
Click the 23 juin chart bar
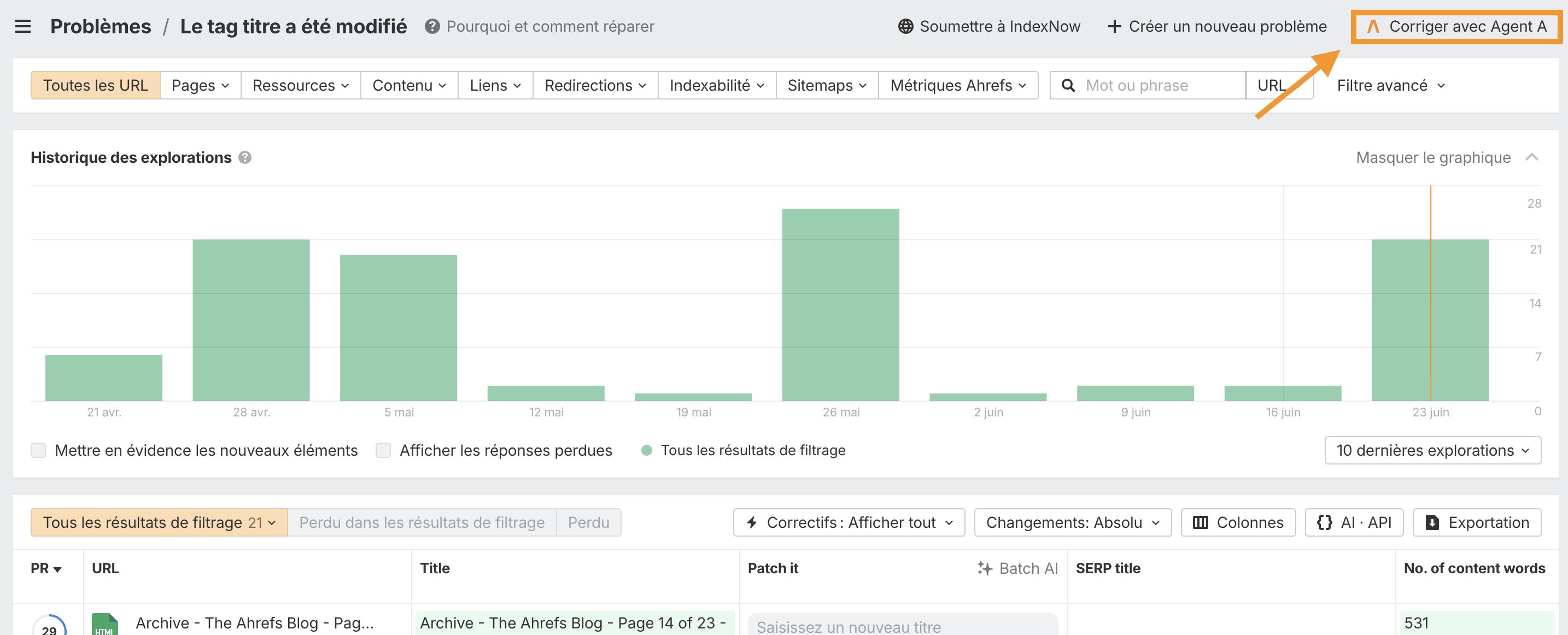pos(1430,320)
